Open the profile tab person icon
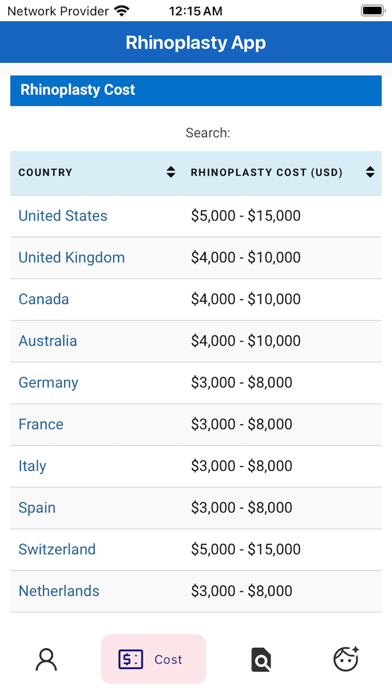Screen dimensions: 392x696 pos(46,659)
